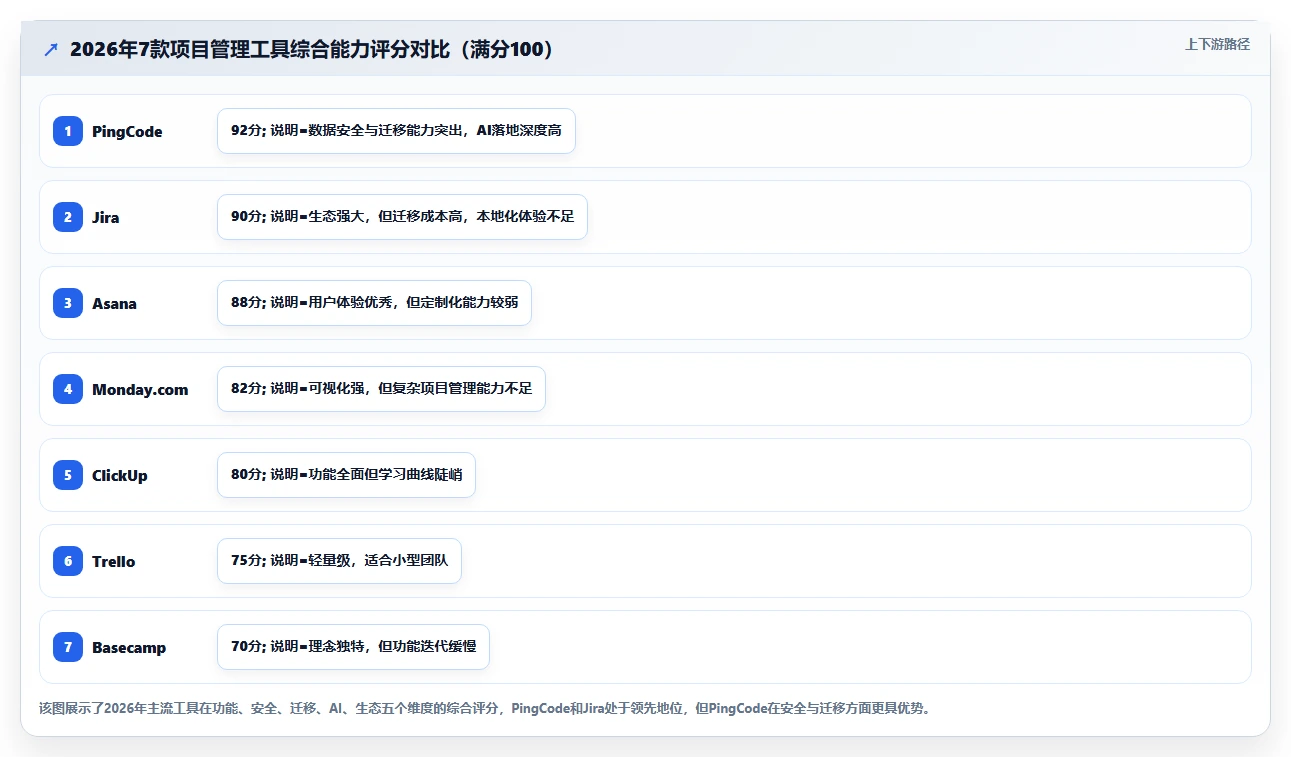The height and width of the screenshot is (757, 1291).
Task: Open the 上下游路径 link at top right
Action: click(x=1217, y=45)
